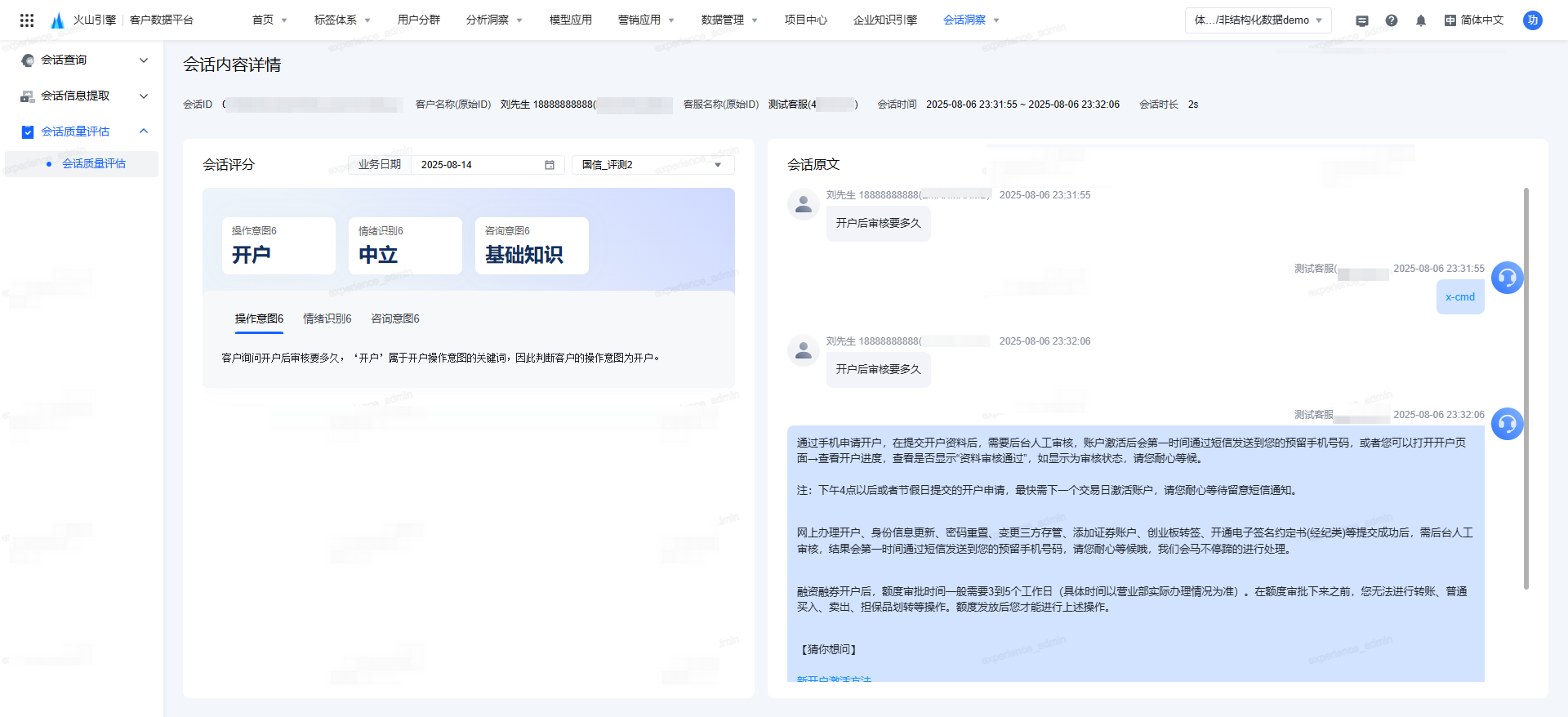The height and width of the screenshot is (717, 1568).
Task: Open the 会话洞察 navigation dropdown
Action: click(x=971, y=20)
